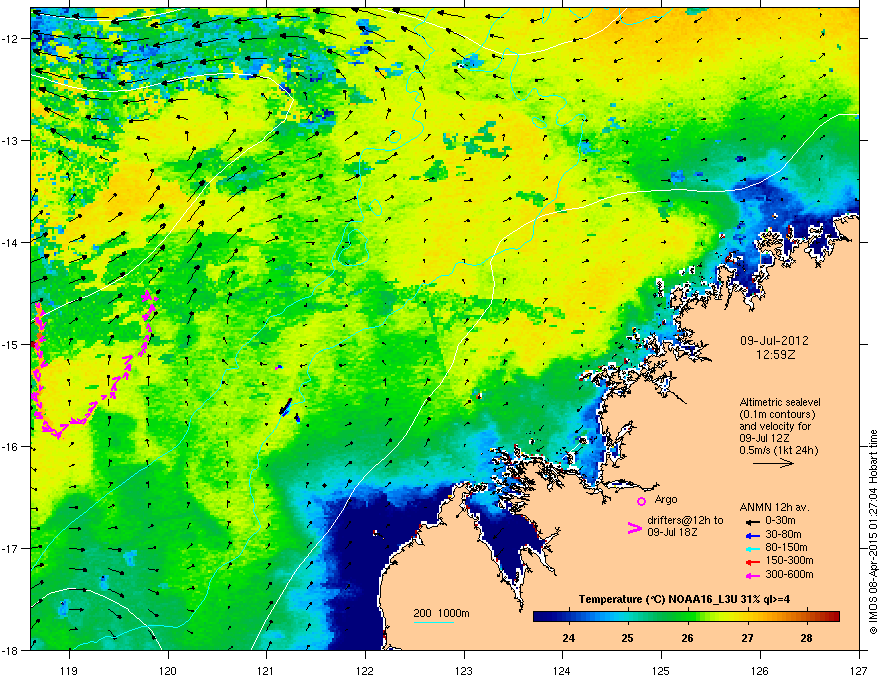
Task: Click the colorbar tick label 27
Action: coord(747,638)
